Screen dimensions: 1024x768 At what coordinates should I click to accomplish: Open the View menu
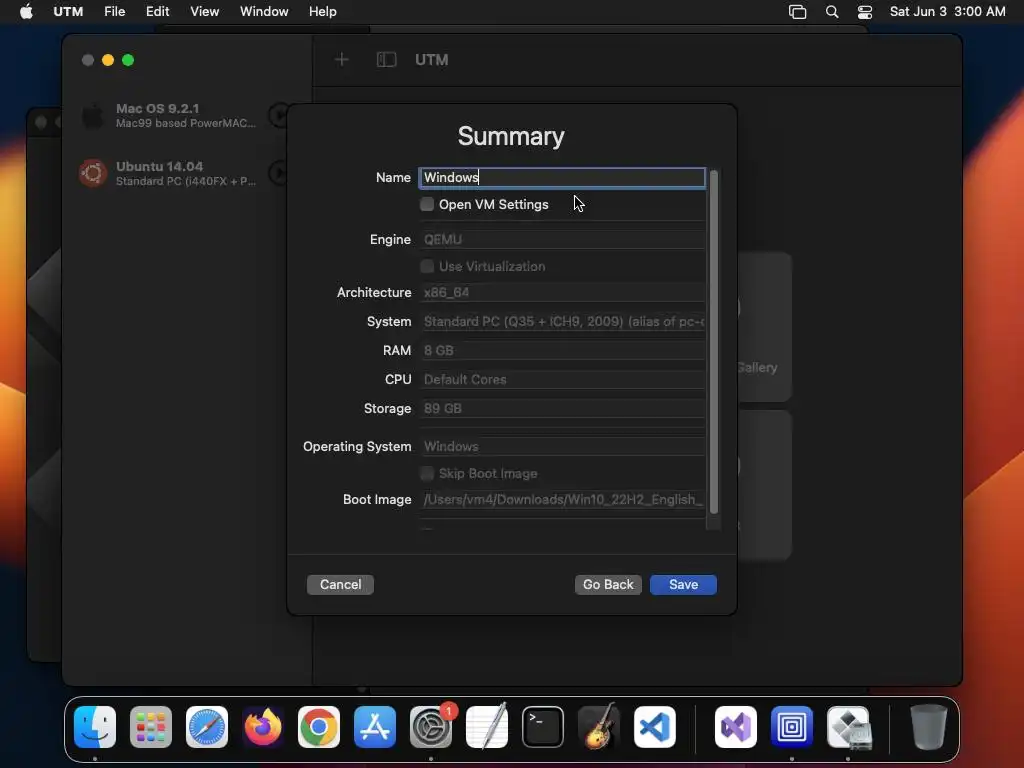[x=204, y=11]
